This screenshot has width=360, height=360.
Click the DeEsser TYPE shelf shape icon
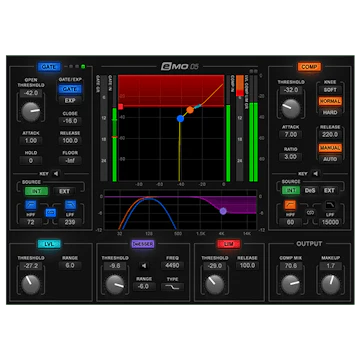(x=172, y=287)
